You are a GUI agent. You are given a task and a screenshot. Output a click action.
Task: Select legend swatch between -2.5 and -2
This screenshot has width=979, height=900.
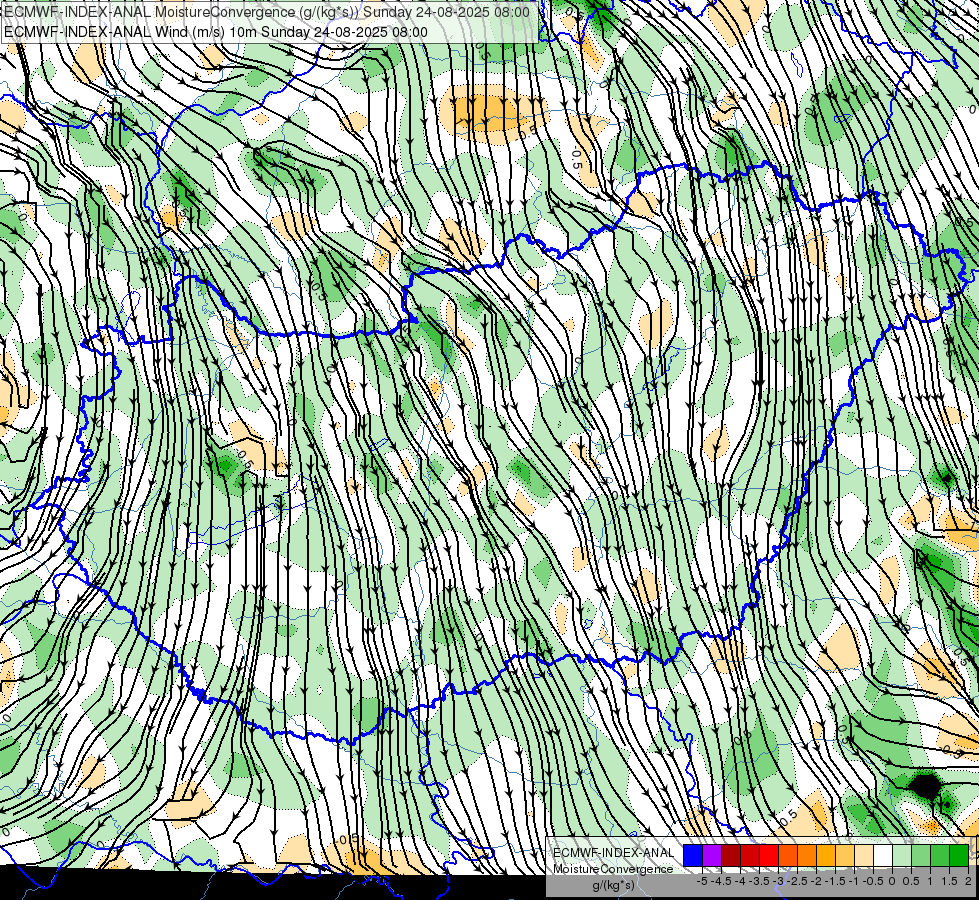[x=807, y=855]
